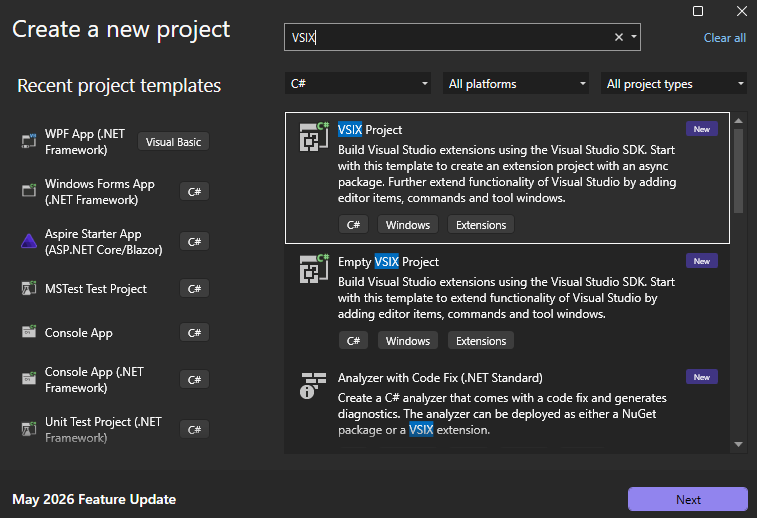
Task: Click the Windows Forms App template icon
Action: [29, 190]
